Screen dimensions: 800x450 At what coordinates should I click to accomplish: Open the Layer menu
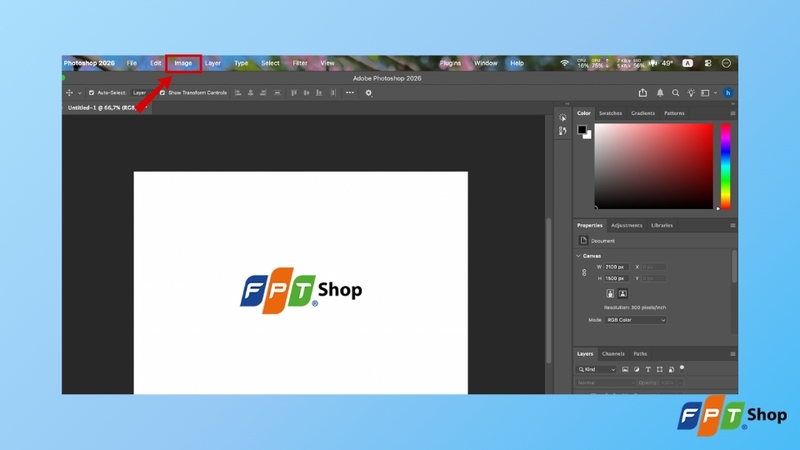213,63
